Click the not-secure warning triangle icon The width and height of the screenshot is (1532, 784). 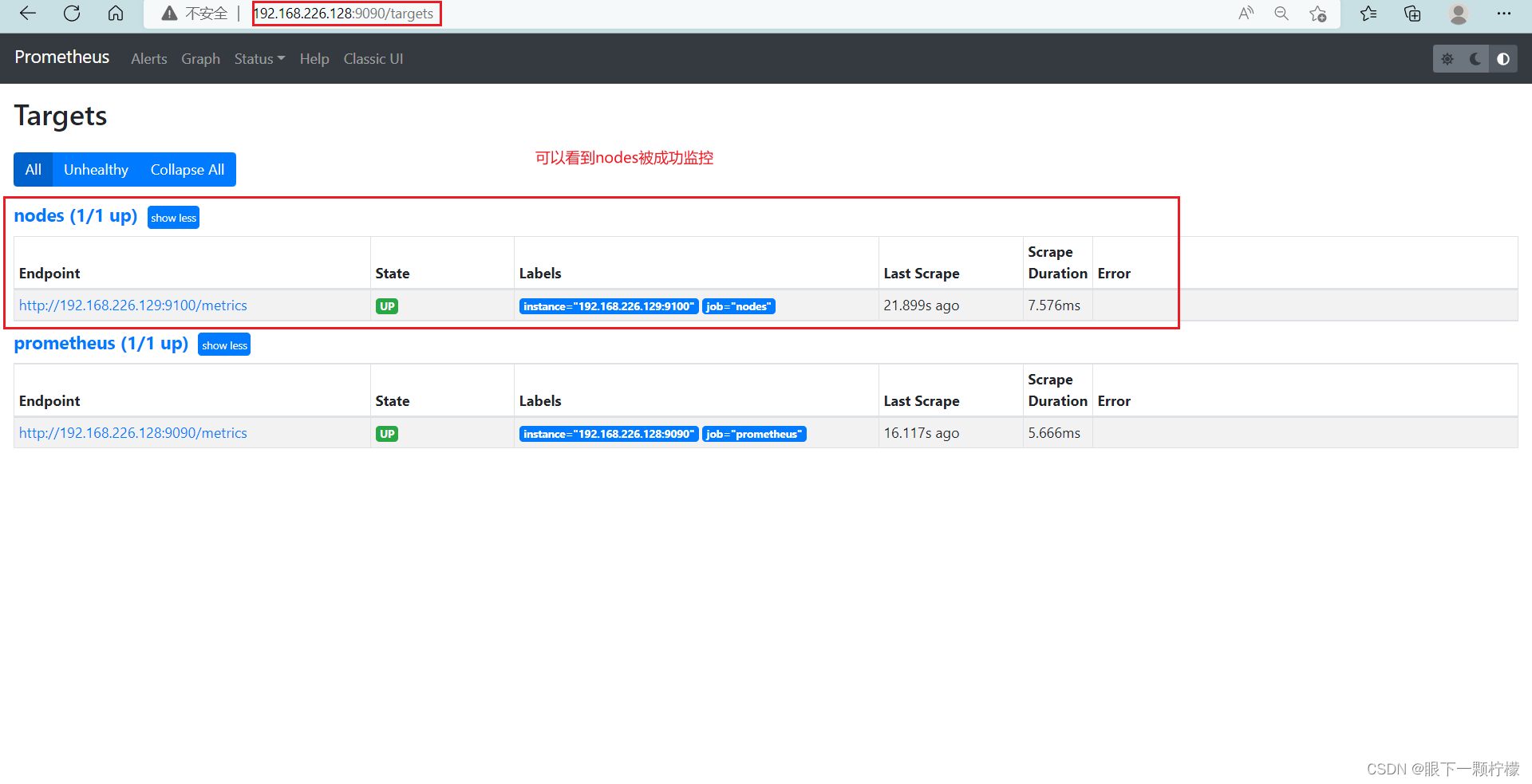(169, 14)
